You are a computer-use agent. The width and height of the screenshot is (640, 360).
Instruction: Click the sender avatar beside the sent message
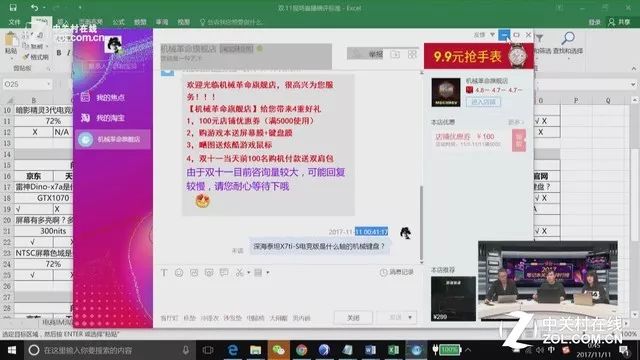tap(405, 233)
